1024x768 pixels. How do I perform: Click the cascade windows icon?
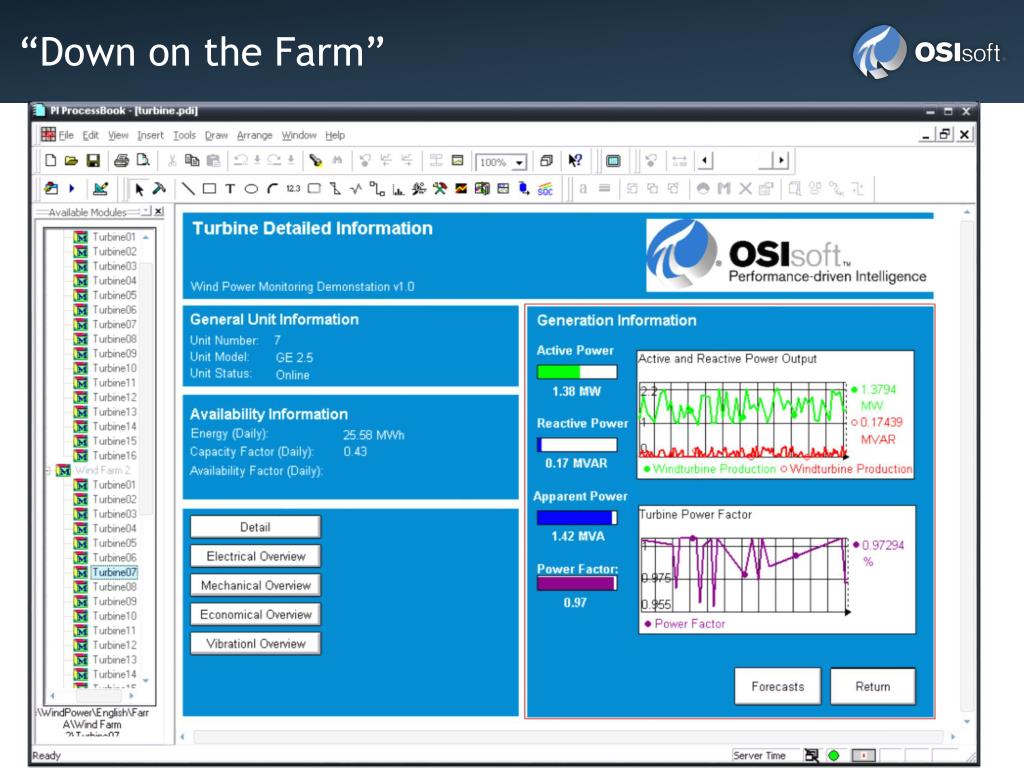pyautogui.click(x=547, y=160)
